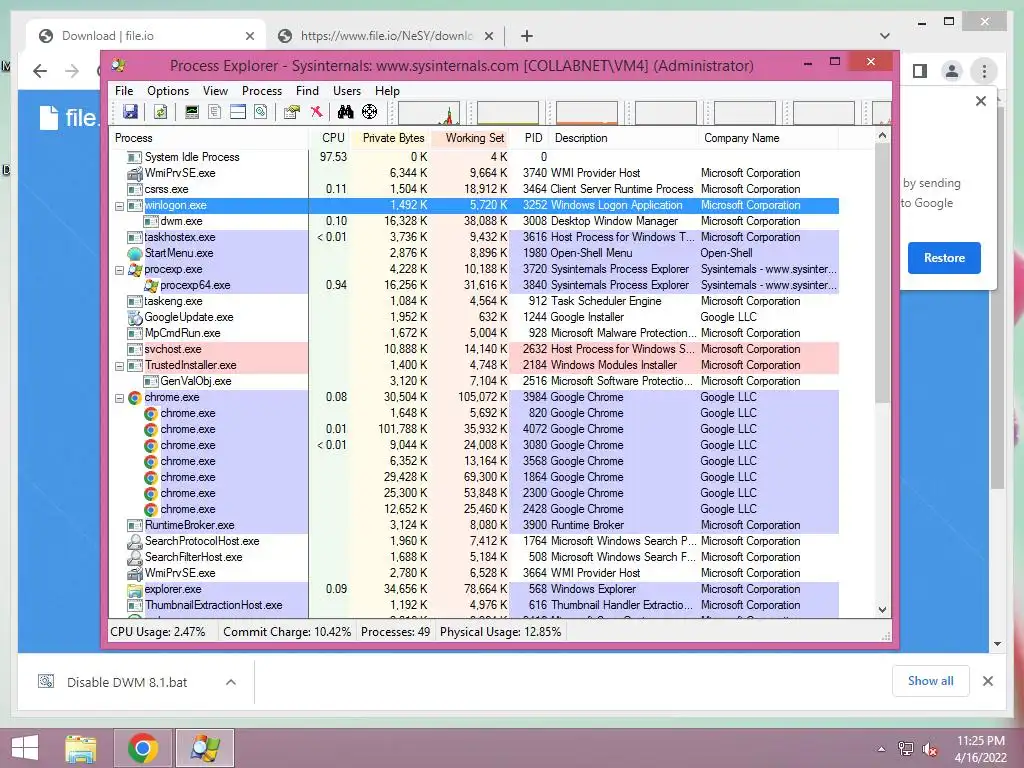The height and width of the screenshot is (768, 1024).
Task: Select the System Idle Process row
Action: point(473,157)
